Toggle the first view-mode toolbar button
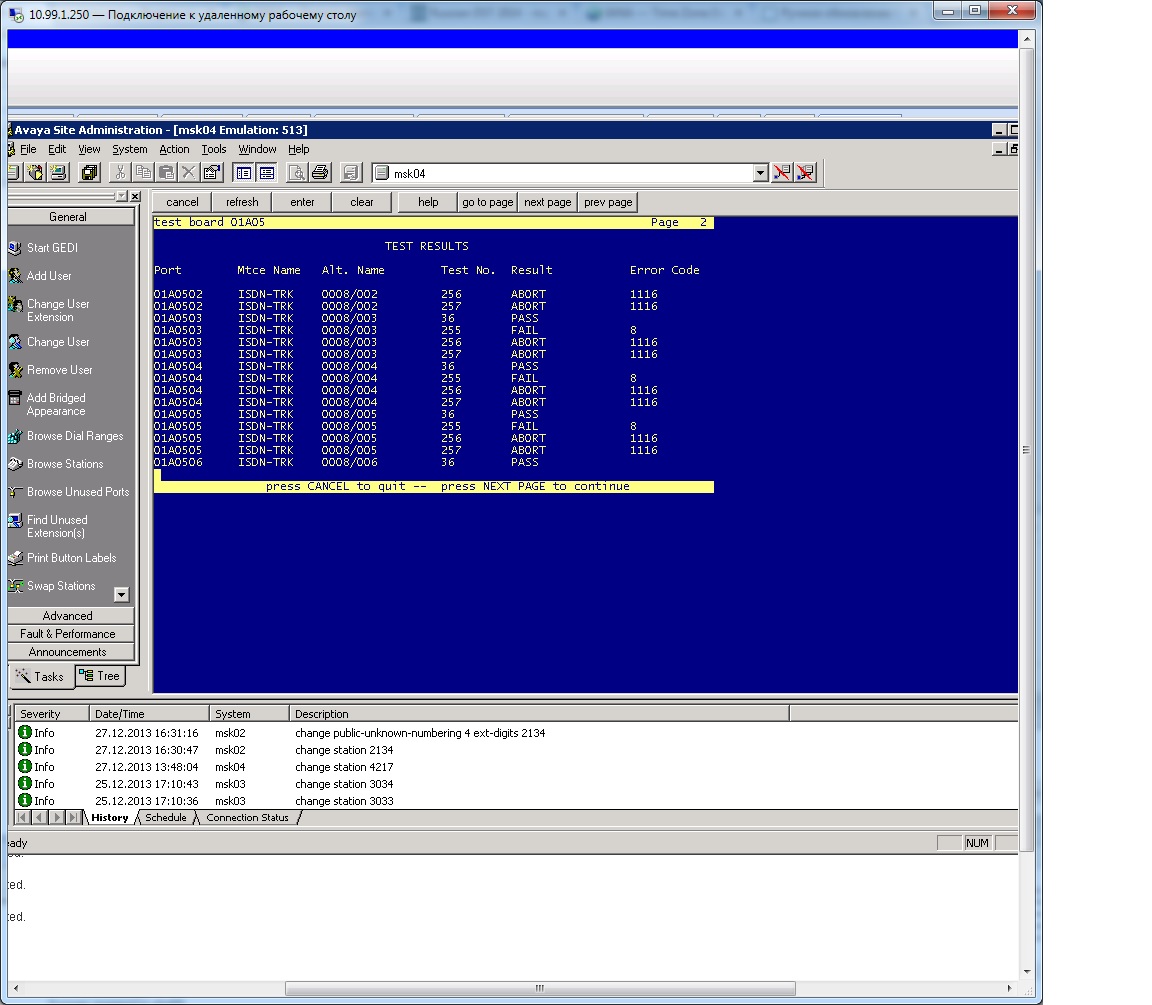 (x=243, y=173)
